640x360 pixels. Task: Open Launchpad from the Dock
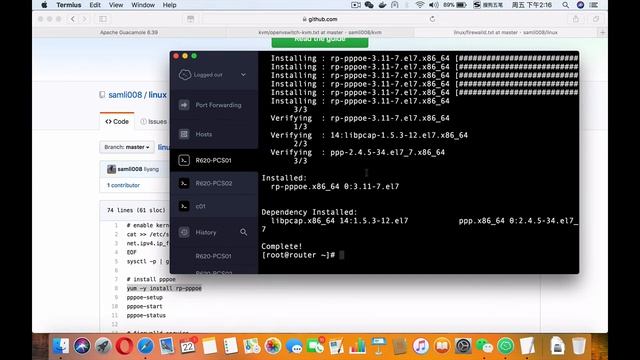(103, 346)
